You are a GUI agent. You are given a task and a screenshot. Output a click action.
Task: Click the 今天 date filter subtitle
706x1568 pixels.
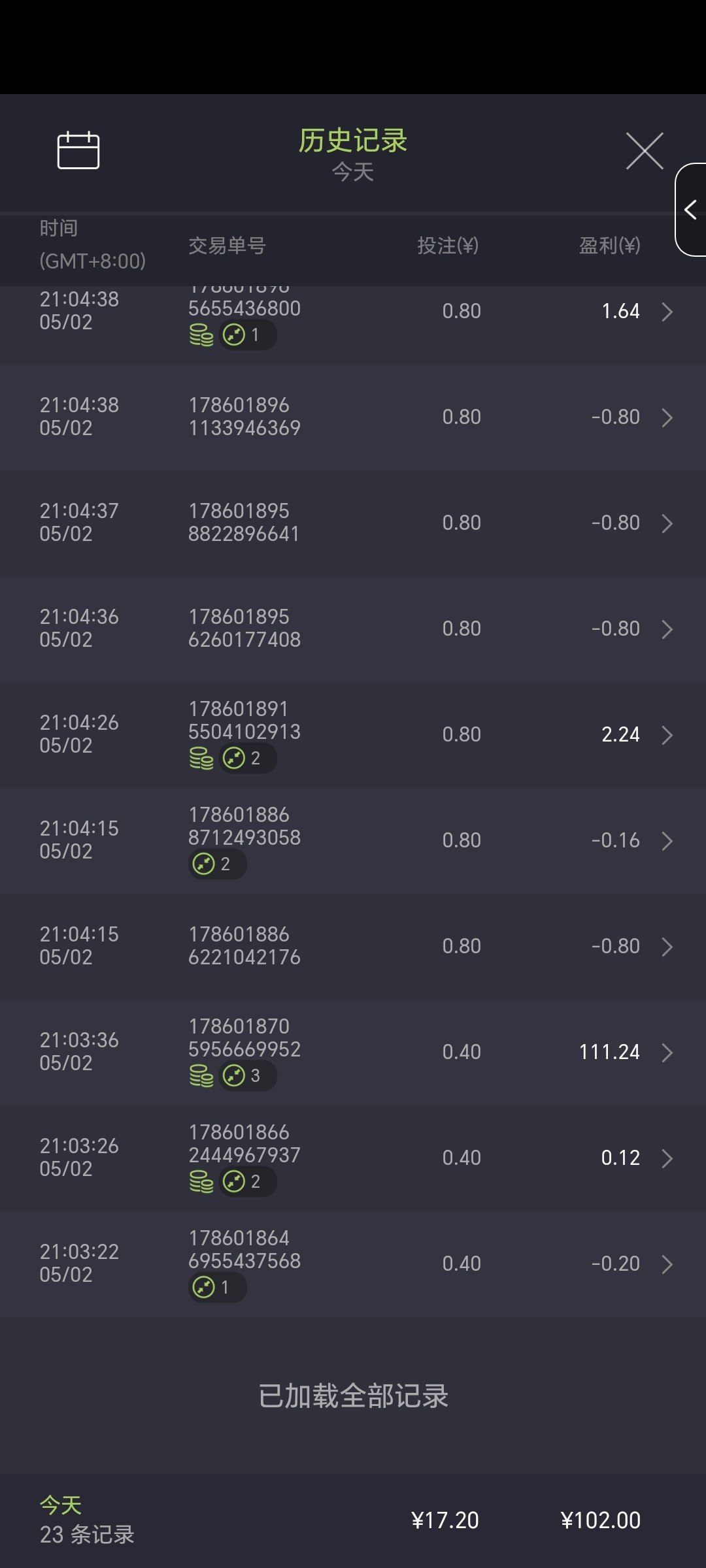point(353,172)
